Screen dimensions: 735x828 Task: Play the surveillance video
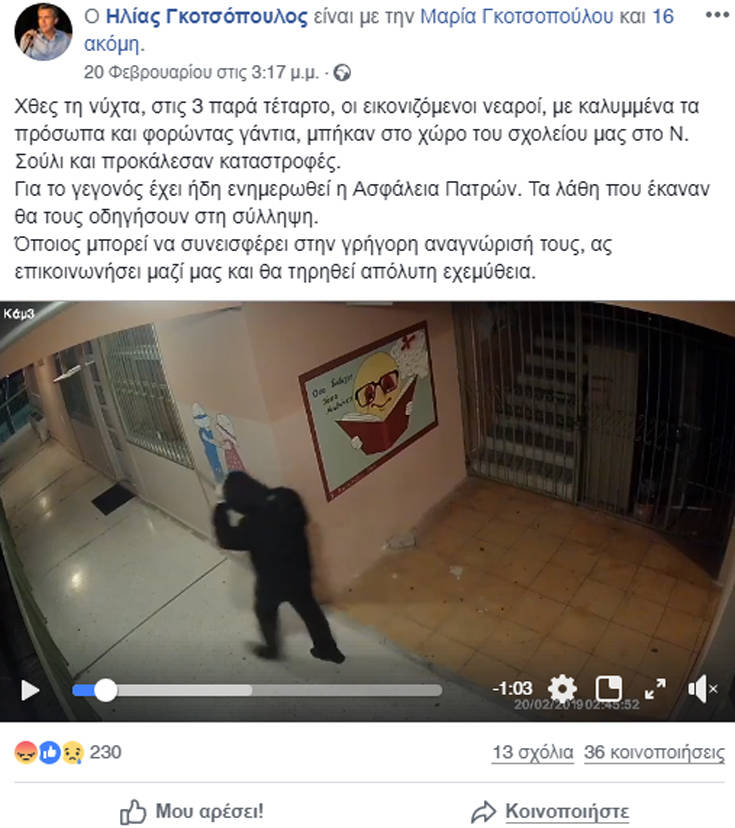coord(30,690)
